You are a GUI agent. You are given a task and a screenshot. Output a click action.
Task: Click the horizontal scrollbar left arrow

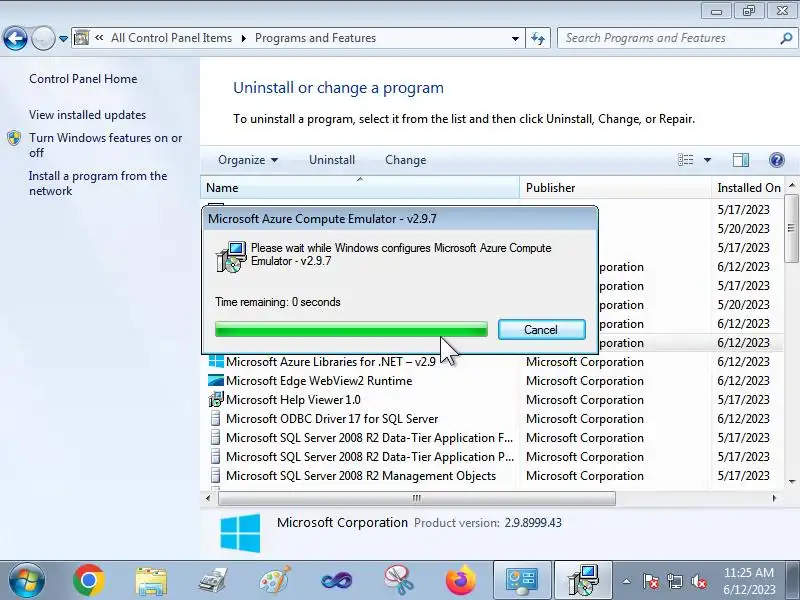208,498
